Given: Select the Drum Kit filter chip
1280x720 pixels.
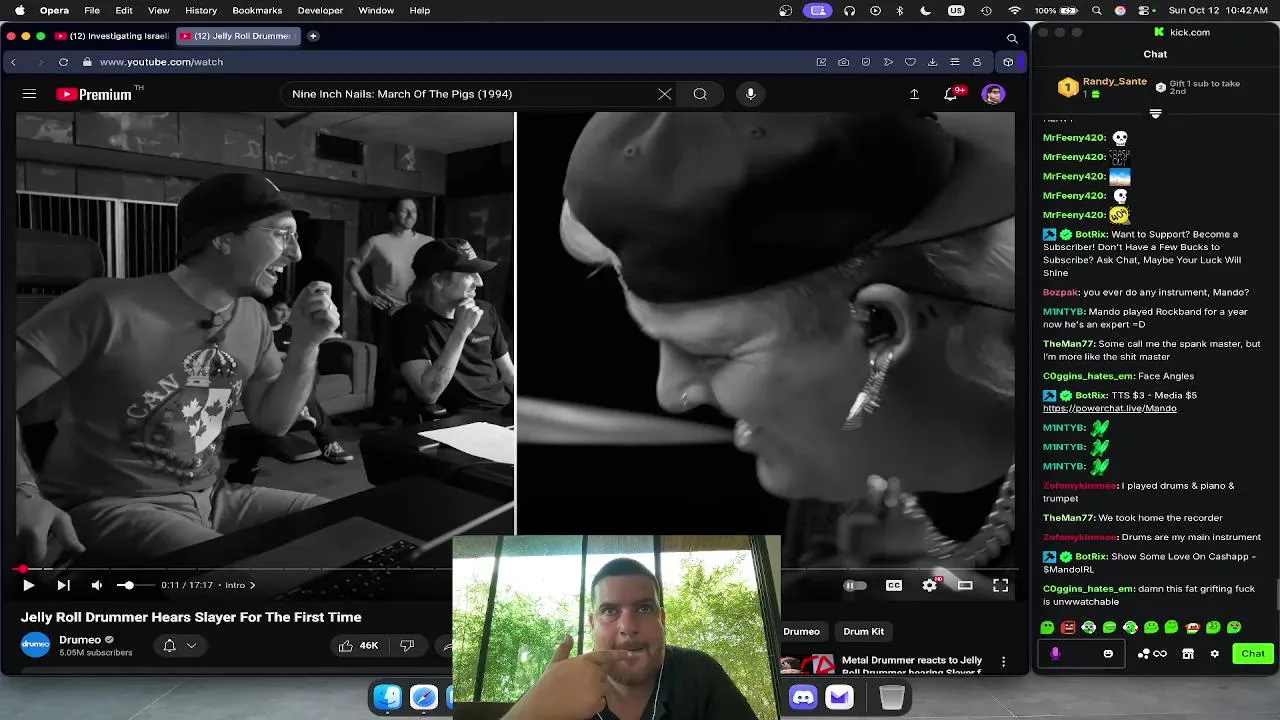Looking at the screenshot, I should 863,631.
